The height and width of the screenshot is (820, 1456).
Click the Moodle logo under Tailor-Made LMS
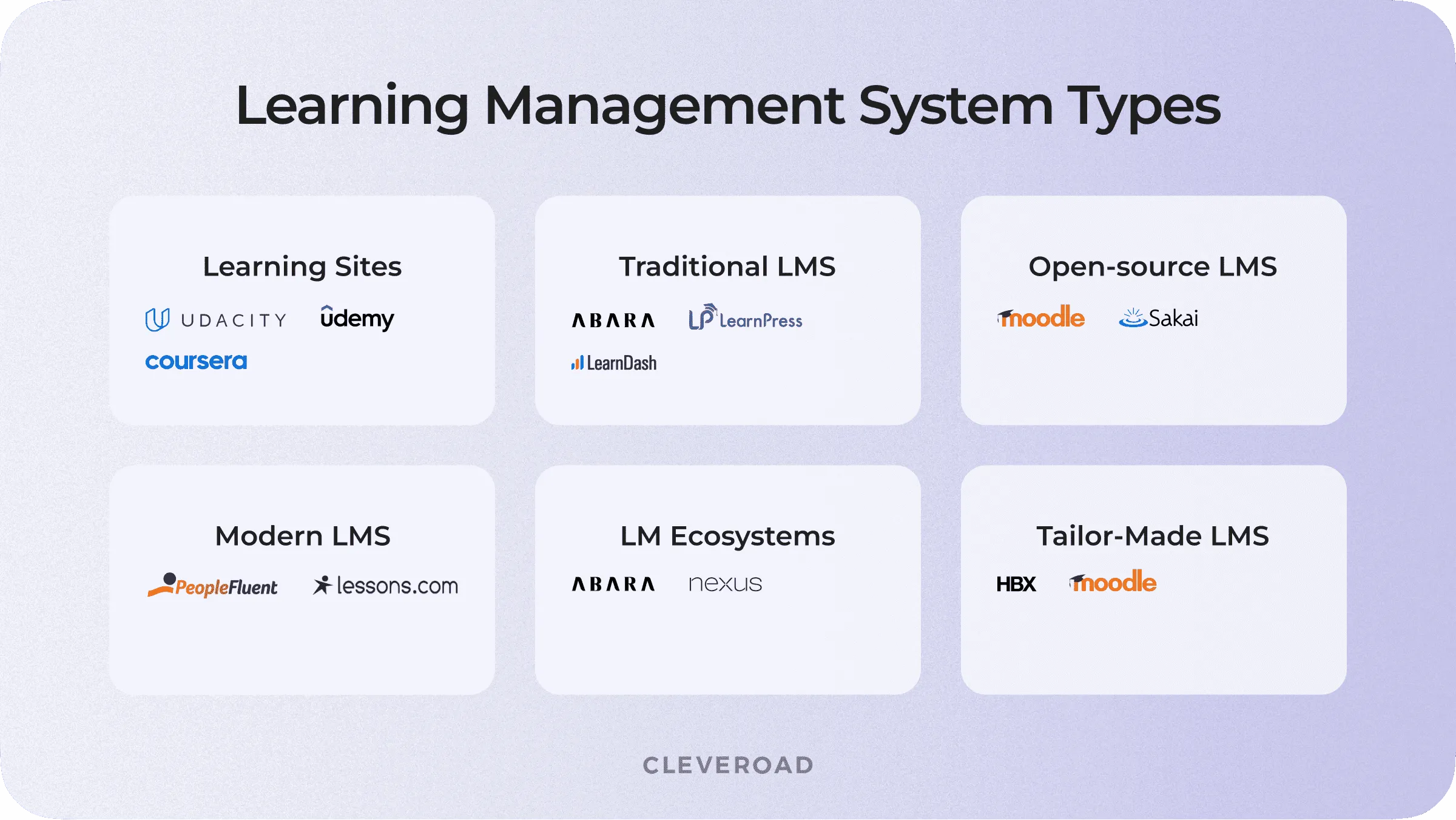tap(1113, 583)
